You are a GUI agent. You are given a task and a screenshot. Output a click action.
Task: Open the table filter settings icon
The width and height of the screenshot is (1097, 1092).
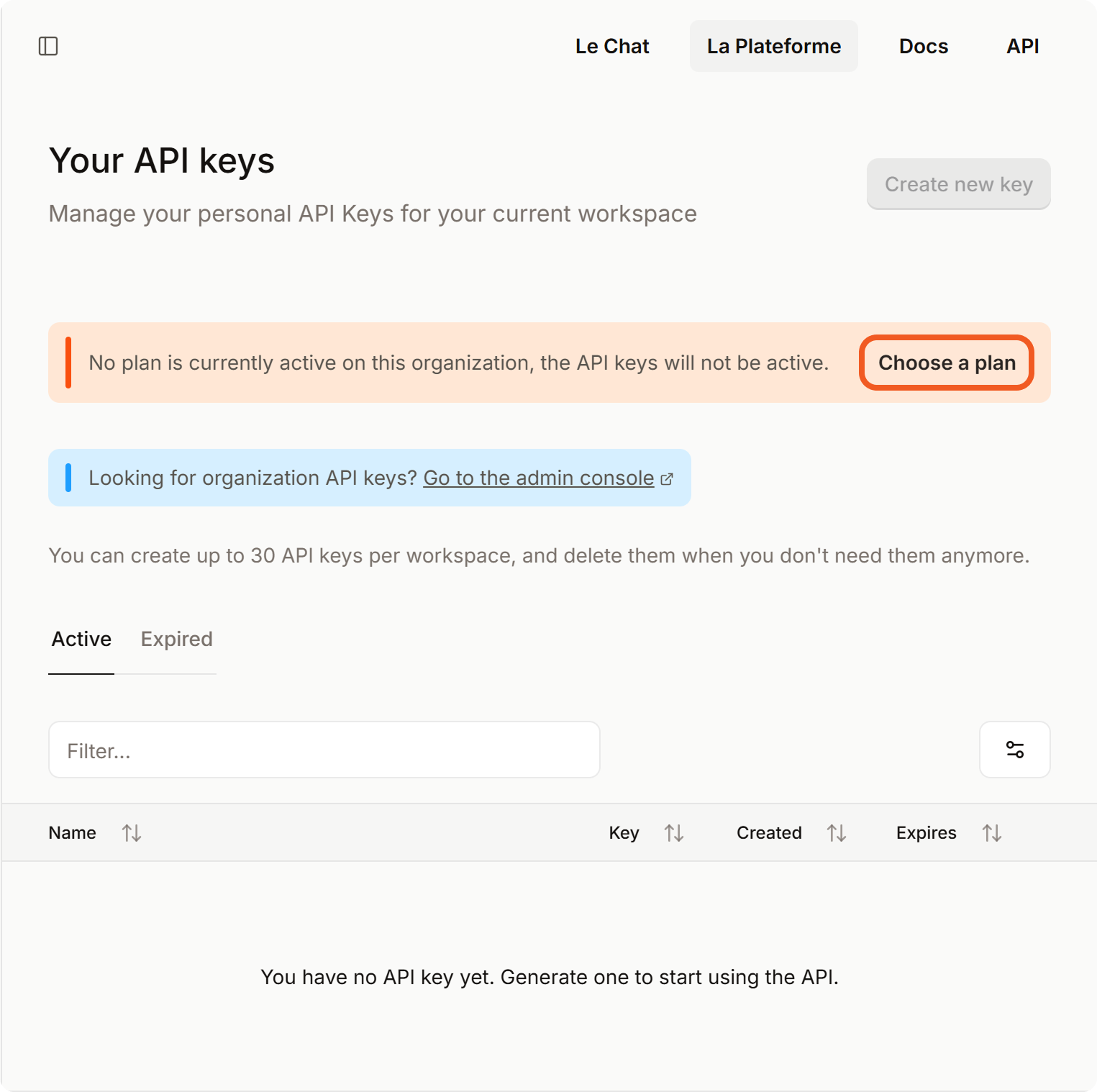pos(1014,750)
